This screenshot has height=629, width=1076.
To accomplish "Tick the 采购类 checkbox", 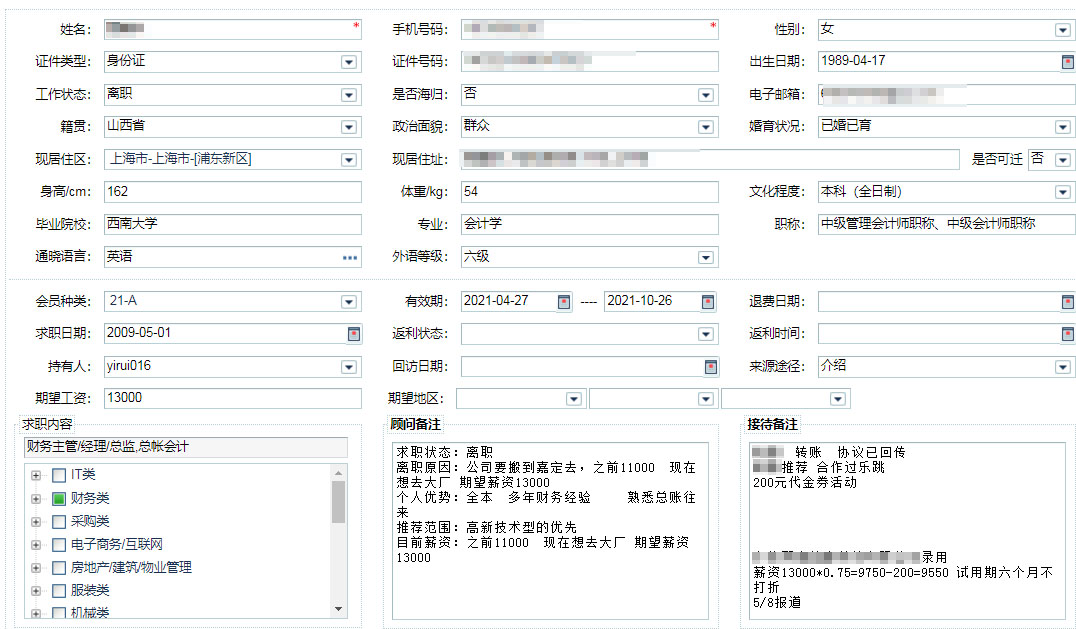I will click(59, 521).
